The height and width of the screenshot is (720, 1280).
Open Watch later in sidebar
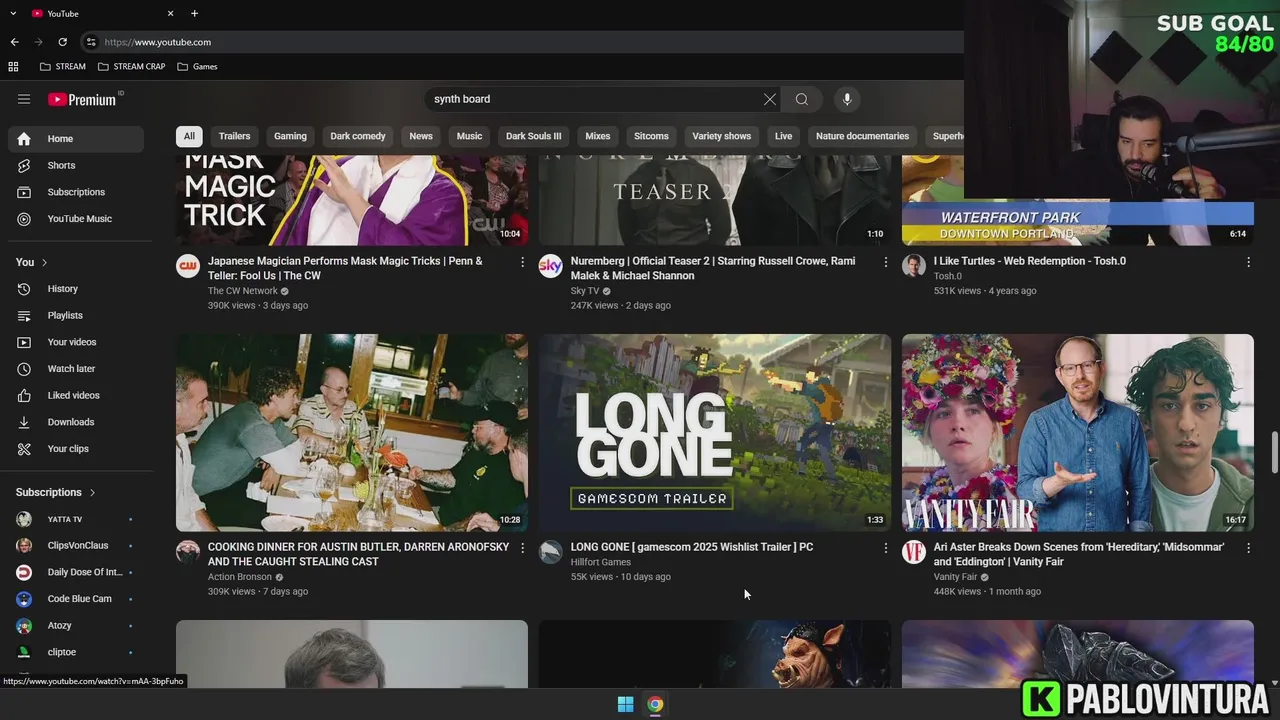coord(76,369)
